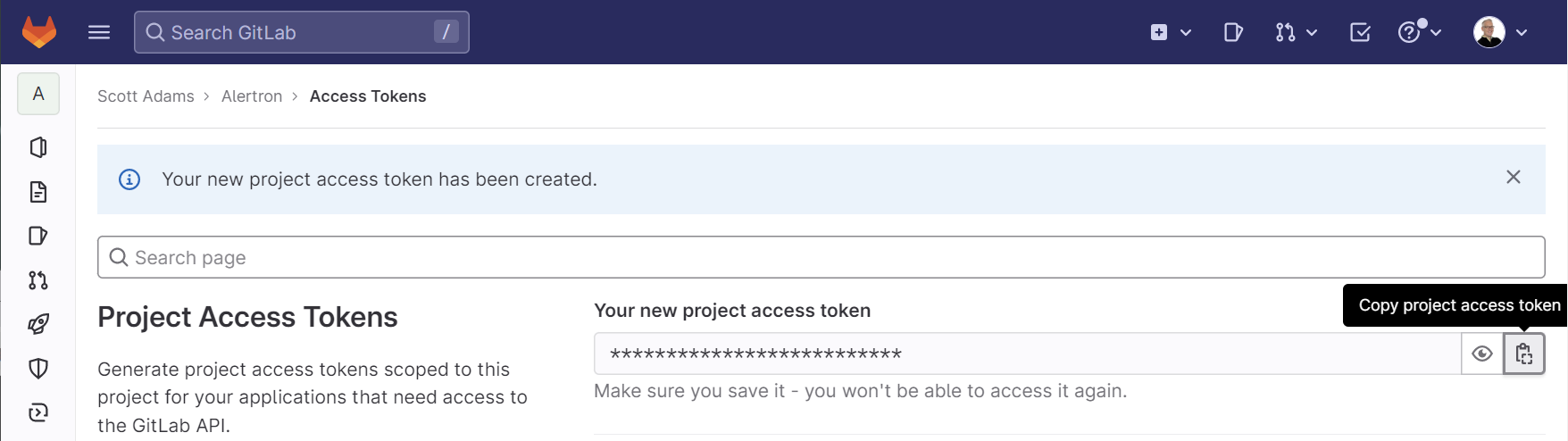Open CI/CD rocket icon in sidebar
The width and height of the screenshot is (1568, 441).
(38, 324)
